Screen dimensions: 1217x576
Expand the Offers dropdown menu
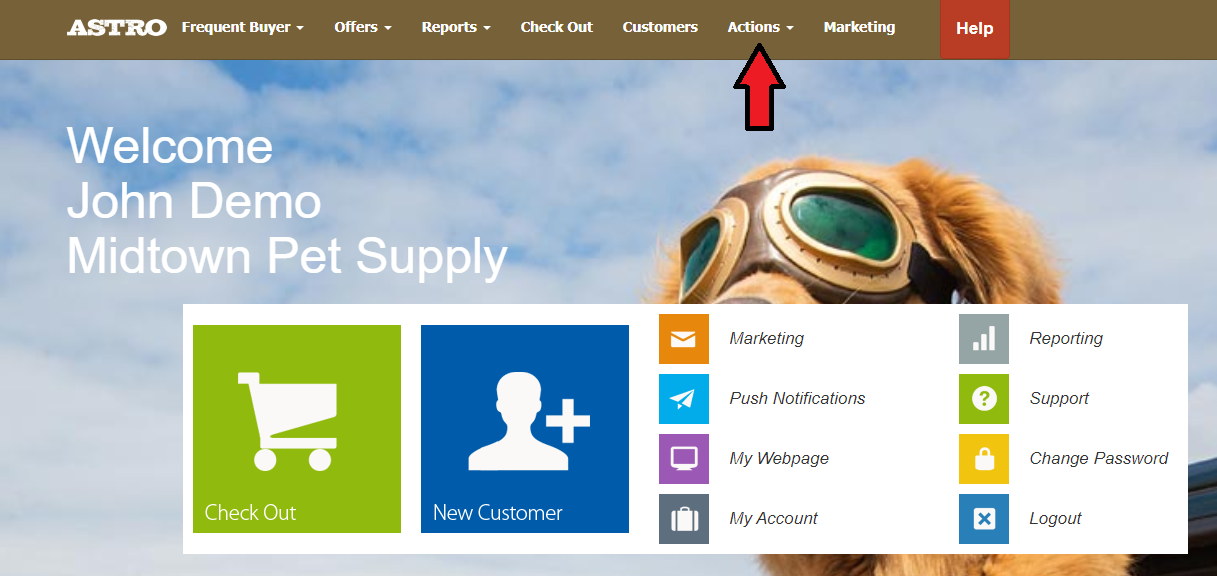[363, 28]
